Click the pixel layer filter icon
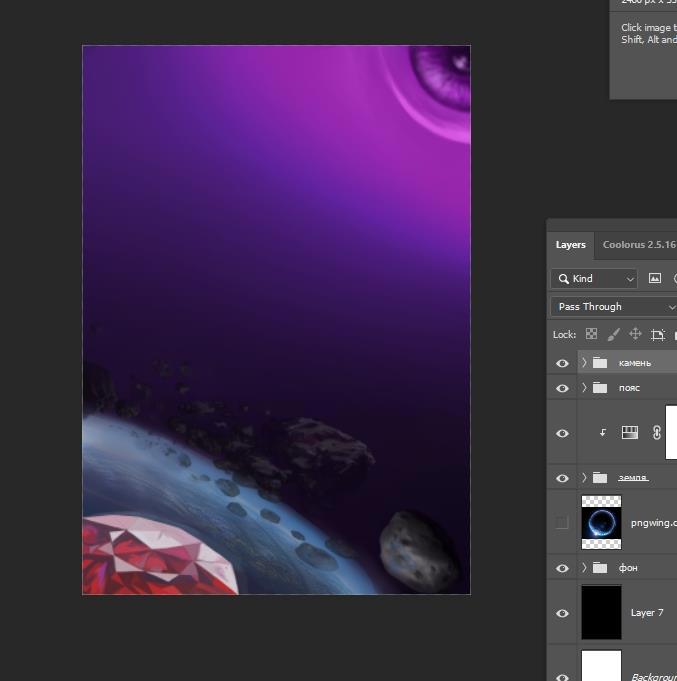 pyautogui.click(x=655, y=279)
